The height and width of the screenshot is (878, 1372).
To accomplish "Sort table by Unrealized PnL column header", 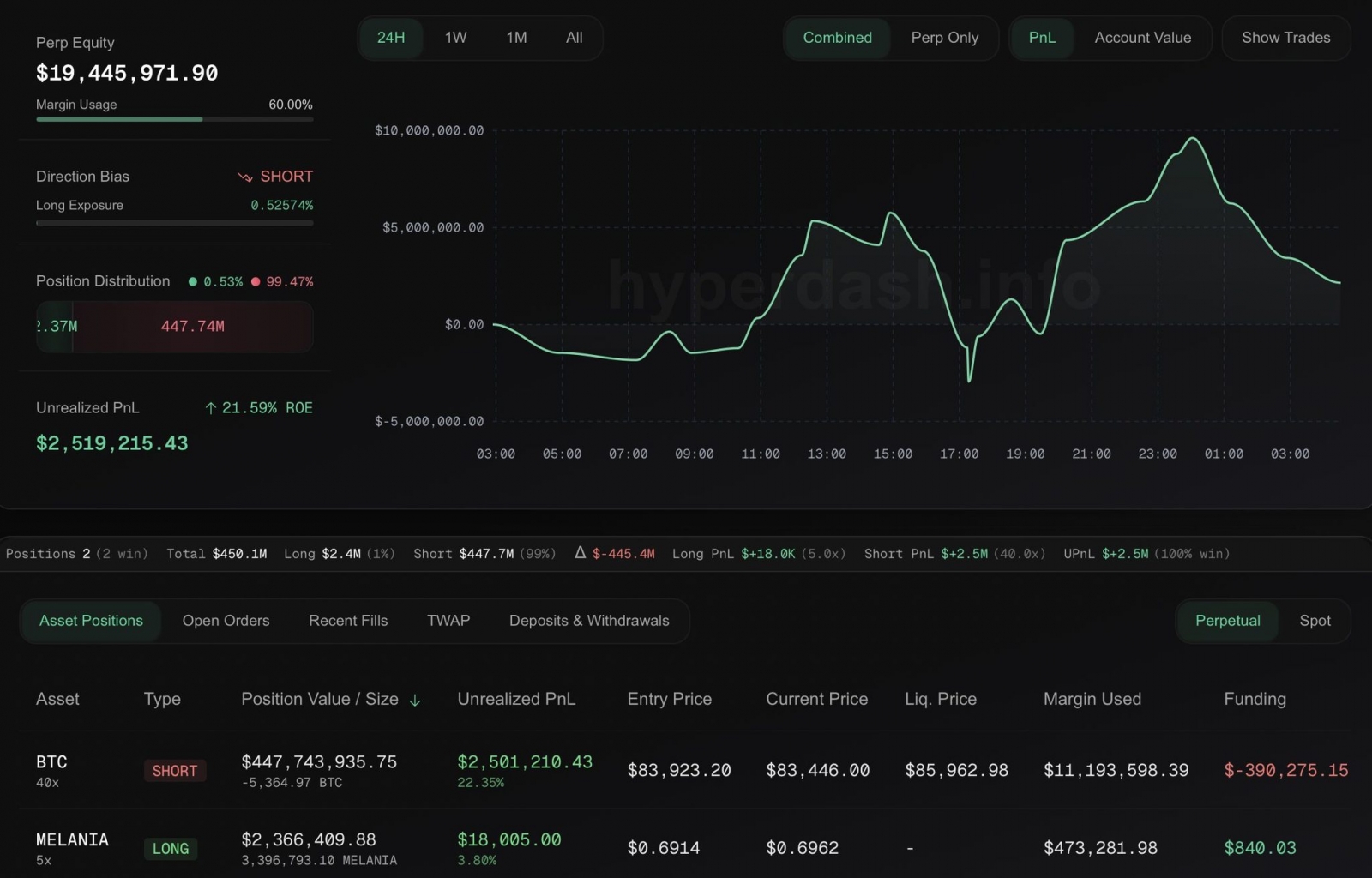I will [x=516, y=699].
